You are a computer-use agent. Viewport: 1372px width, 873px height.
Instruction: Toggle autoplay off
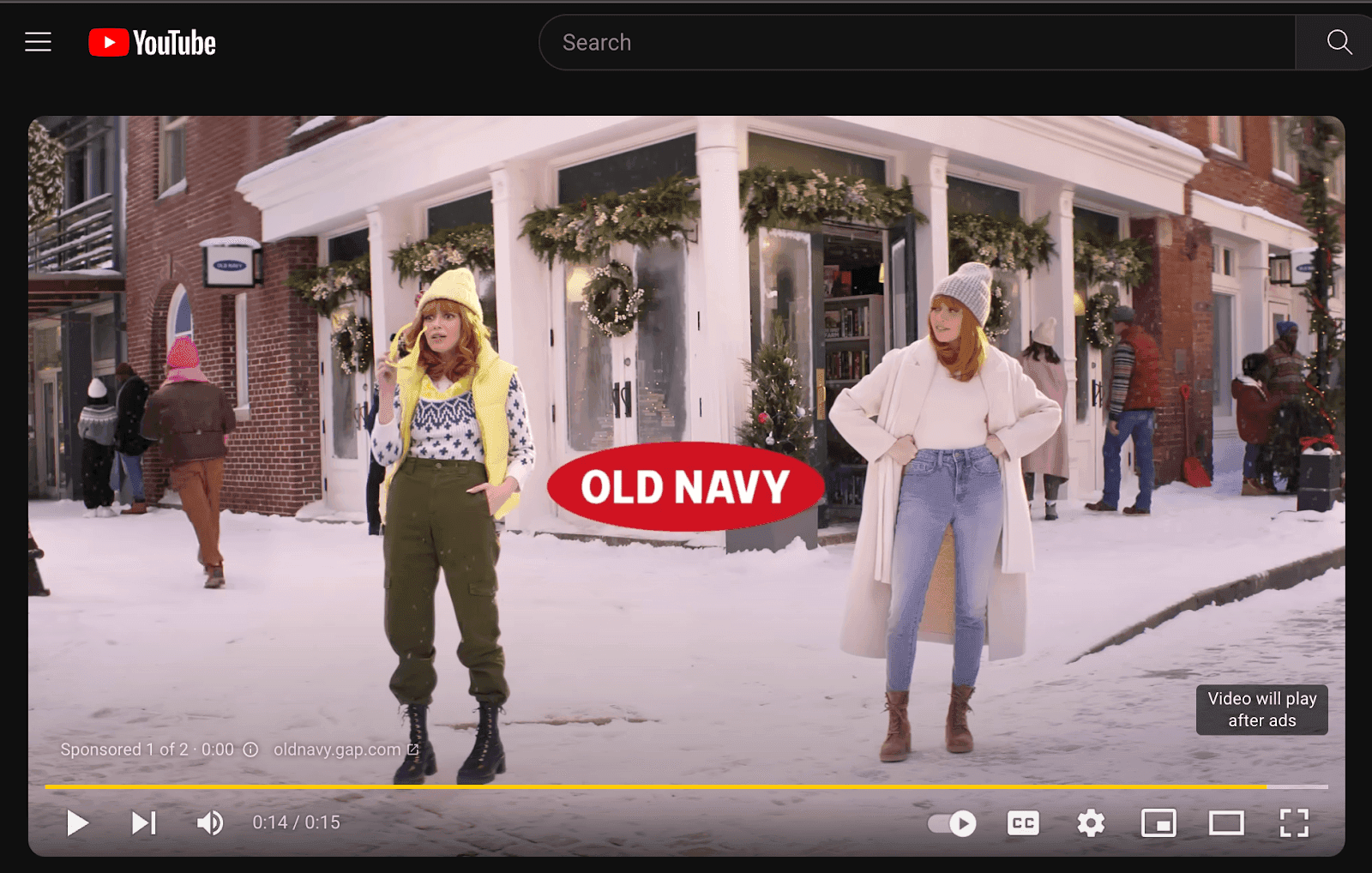952,822
